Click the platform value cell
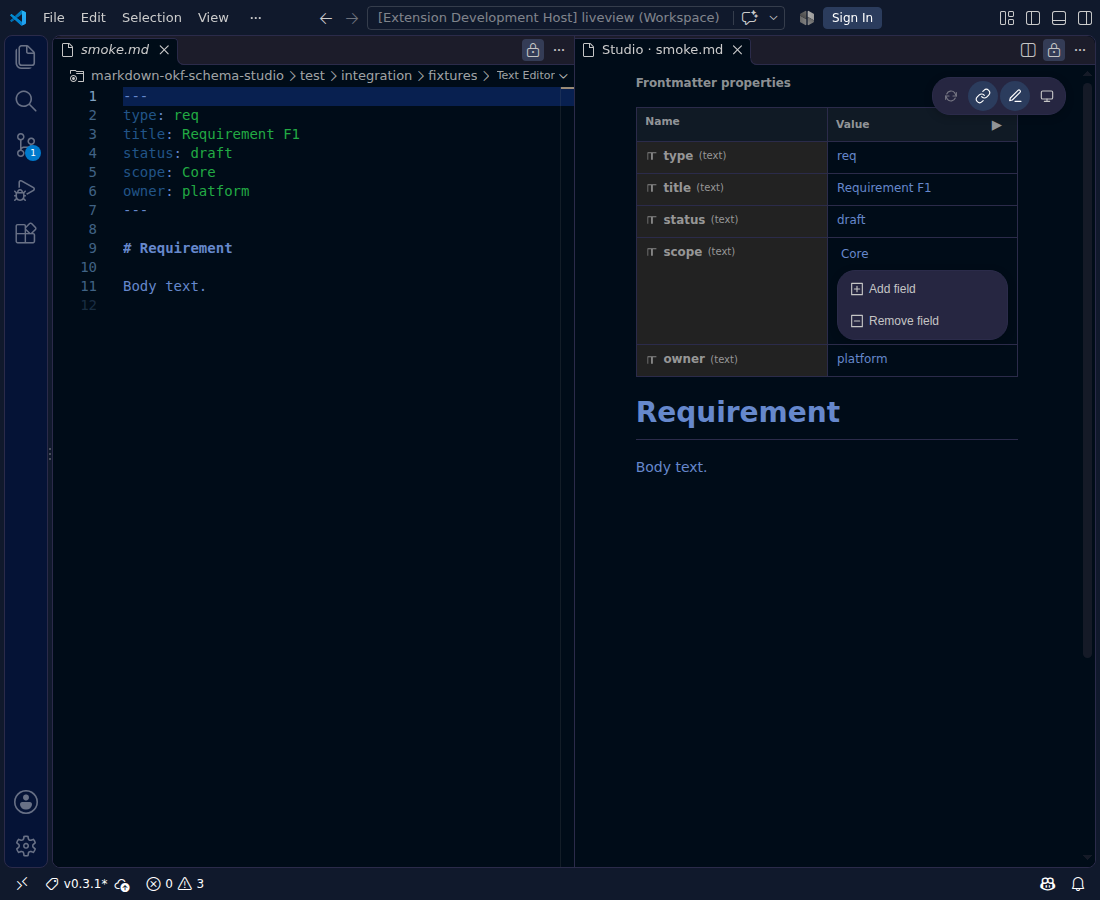 [922, 360]
